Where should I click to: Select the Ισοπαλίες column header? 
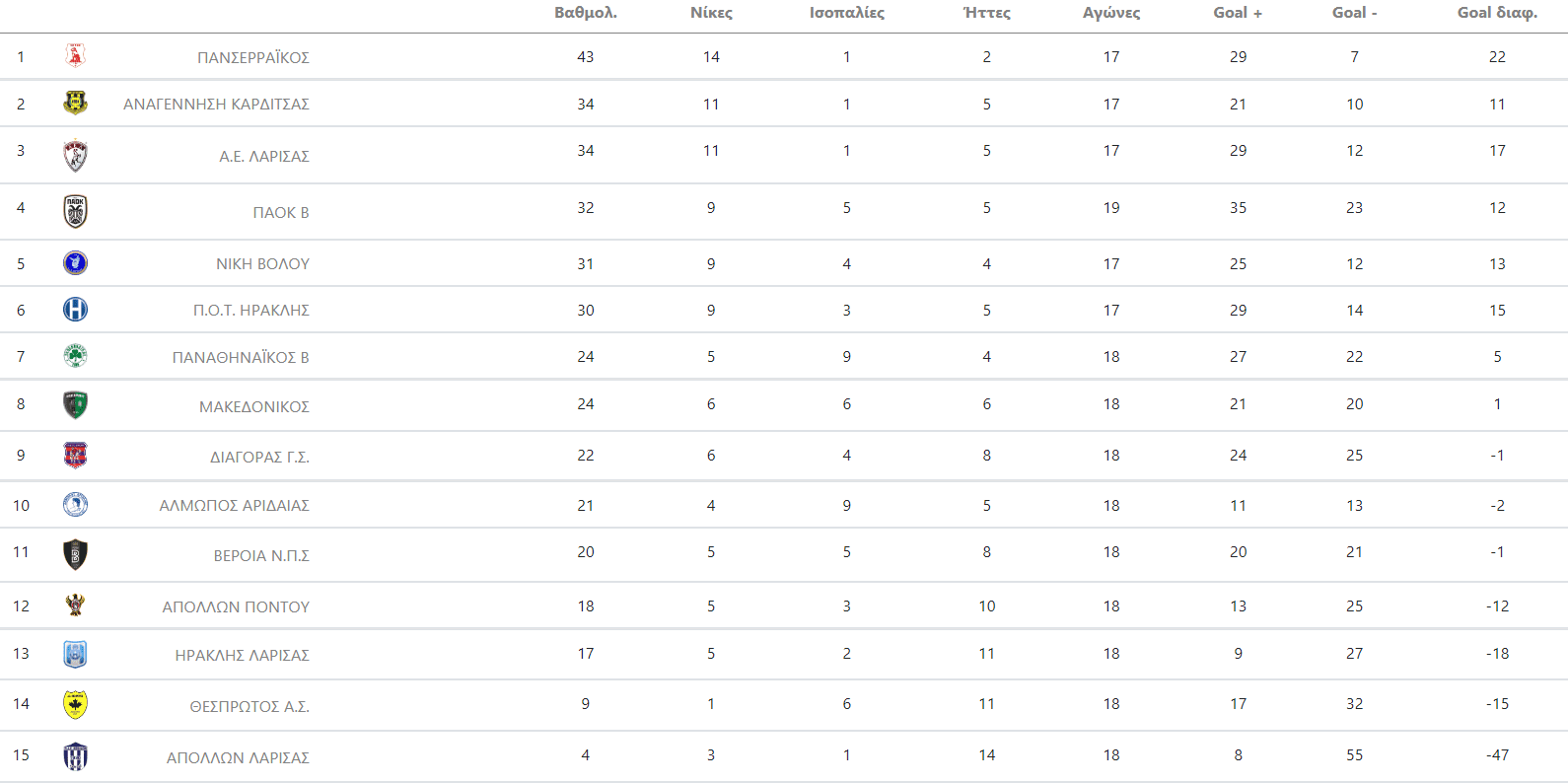pyautogui.click(x=846, y=13)
